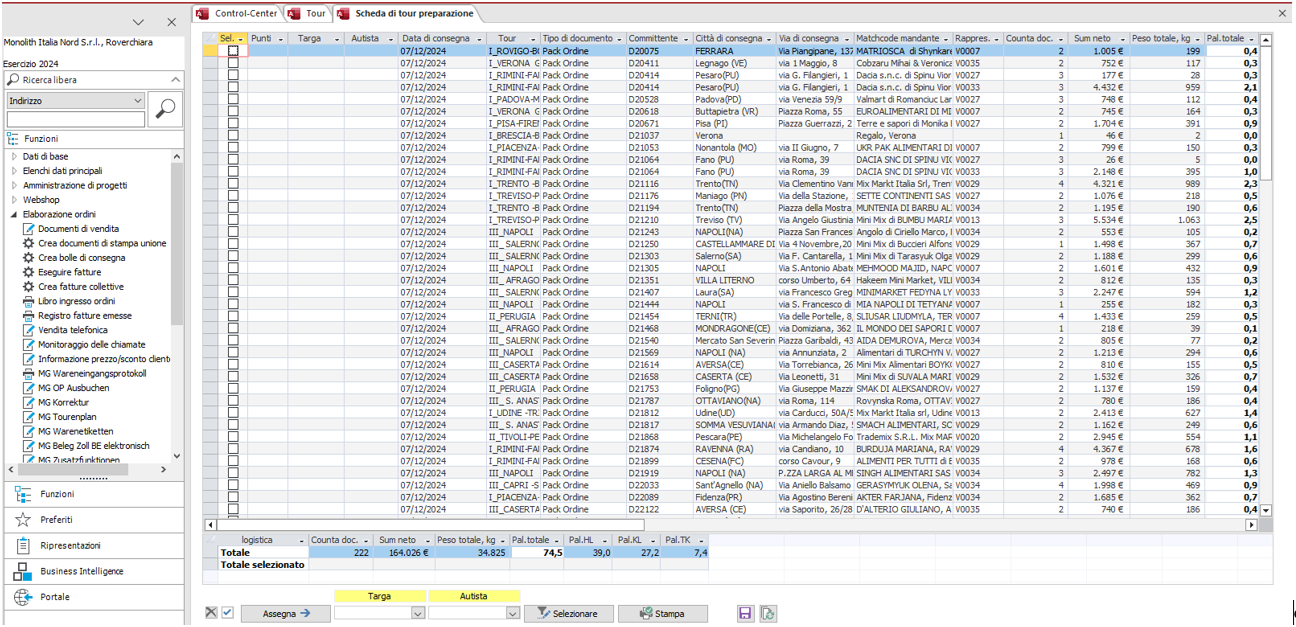Viewport: 1296px width, 627px height.
Task: Open the Preferiti star section
Action: pos(56,520)
